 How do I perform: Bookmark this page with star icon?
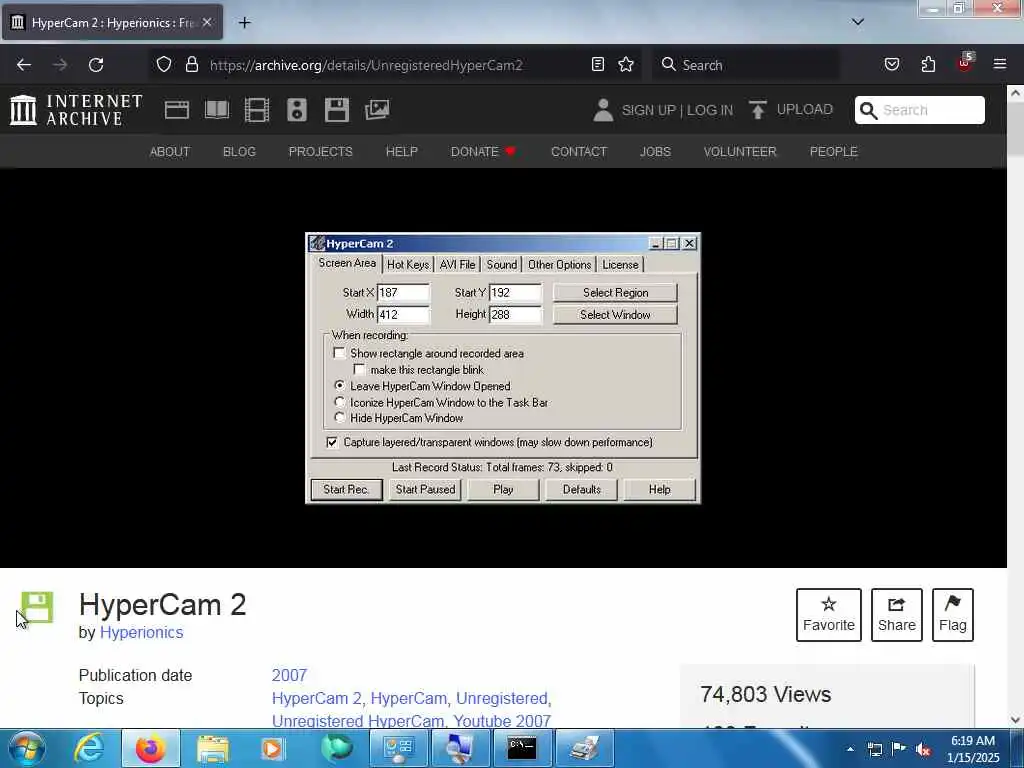coord(626,64)
